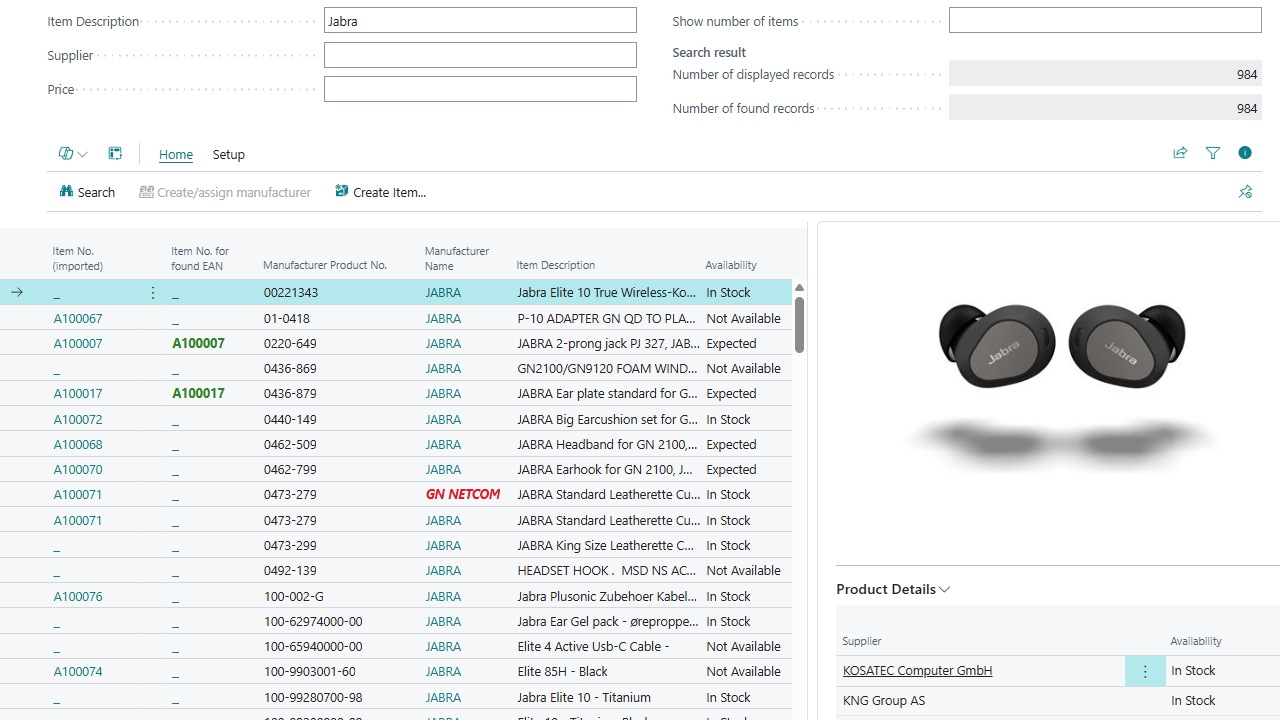1280x720 pixels.
Task: Select product number 0220-649 cell
Action: pos(291,343)
